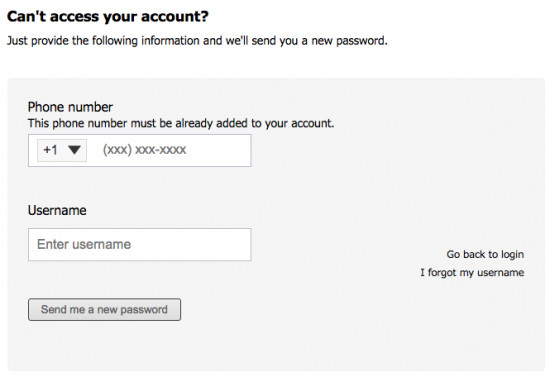Click the word 'username' in the forgot link
Viewport: 550px width, 377px height.
(x=501, y=272)
